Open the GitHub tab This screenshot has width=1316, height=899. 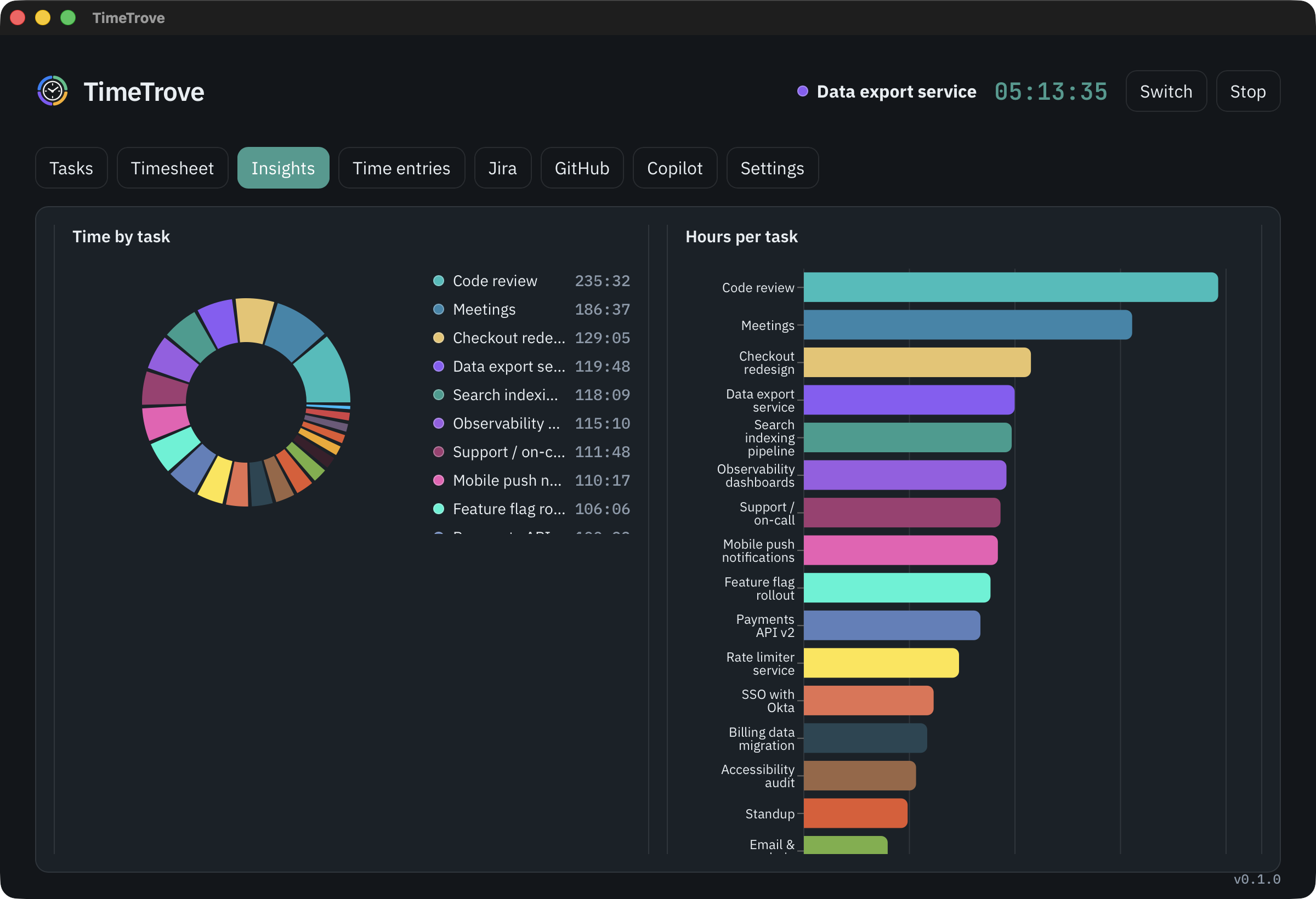(582, 168)
